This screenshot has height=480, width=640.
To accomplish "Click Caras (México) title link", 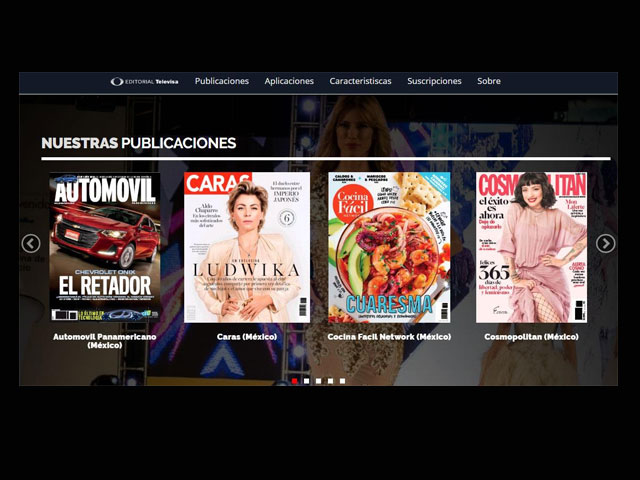I will pos(247,337).
